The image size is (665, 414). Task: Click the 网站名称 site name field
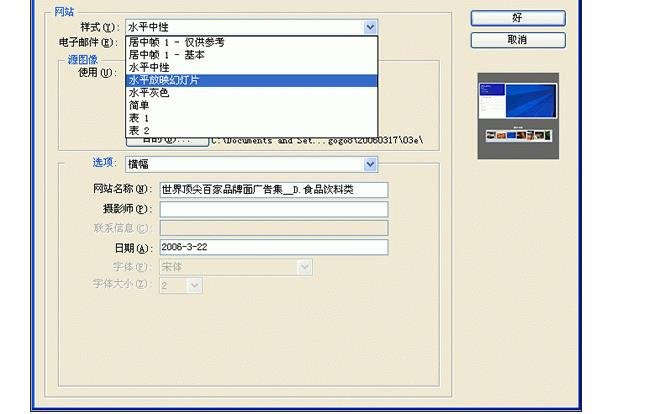pyautogui.click(x=273, y=190)
